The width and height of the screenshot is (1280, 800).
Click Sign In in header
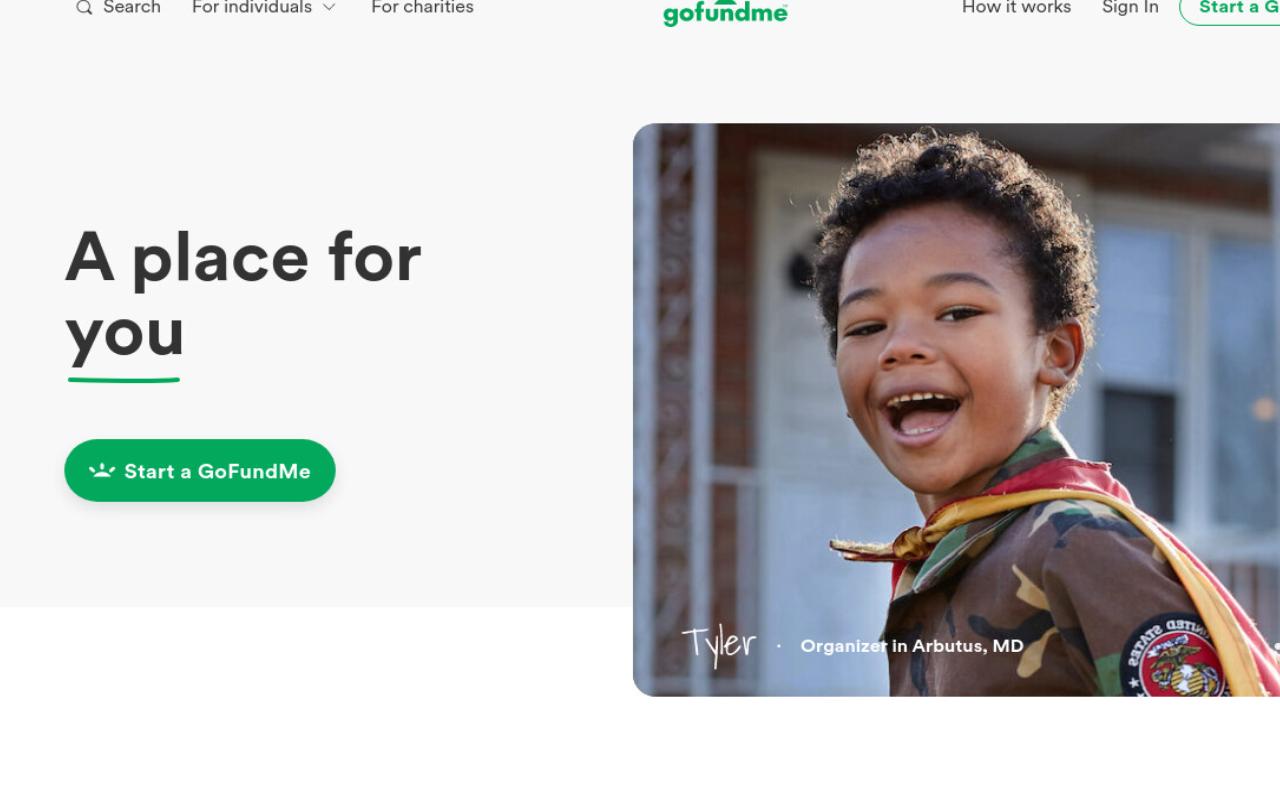pos(1130,7)
